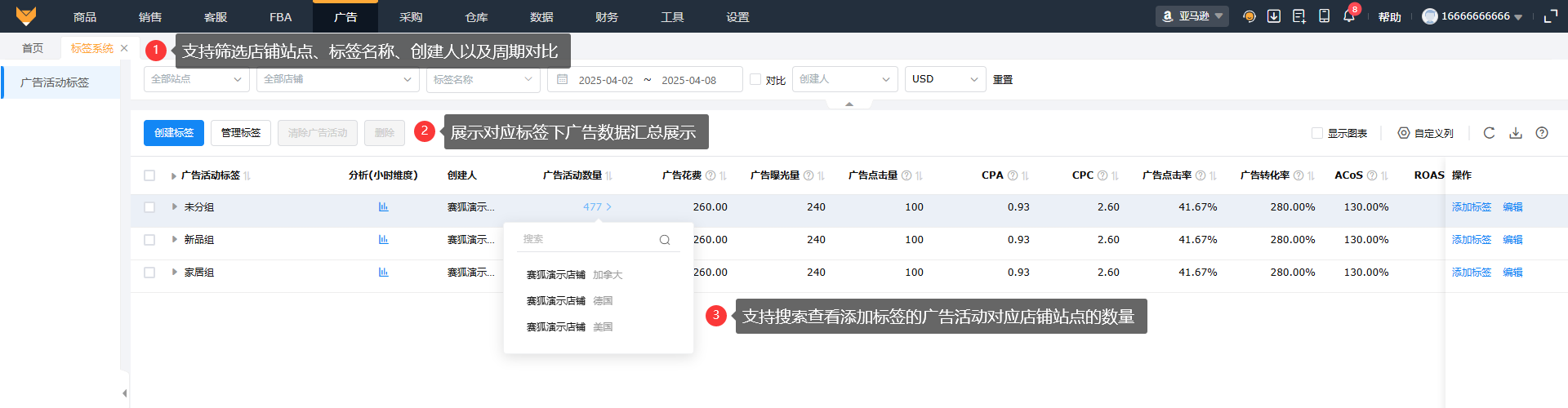Open the USD currency dropdown

click(944, 79)
